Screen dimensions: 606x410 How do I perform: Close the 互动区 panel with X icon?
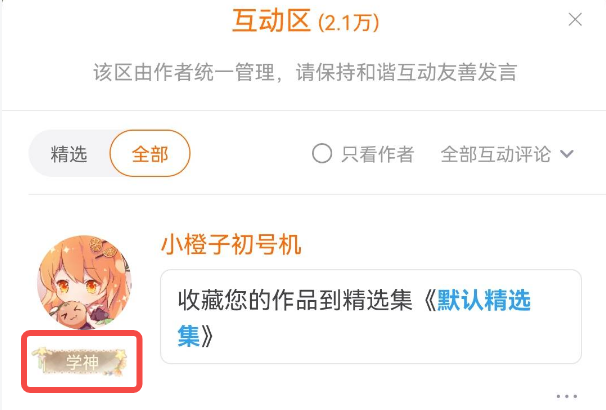[x=575, y=19]
